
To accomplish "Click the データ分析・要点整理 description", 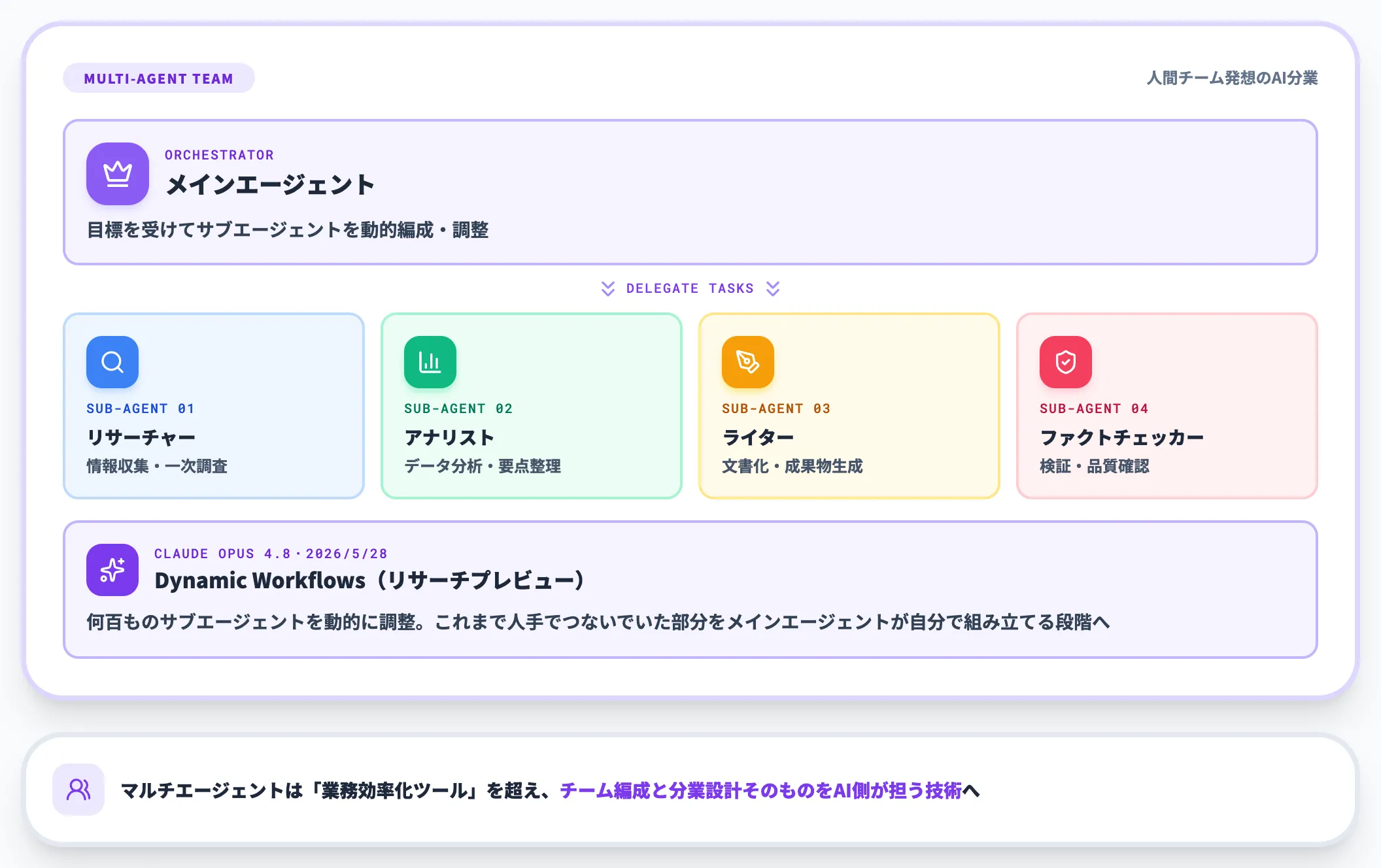I will [483, 466].
